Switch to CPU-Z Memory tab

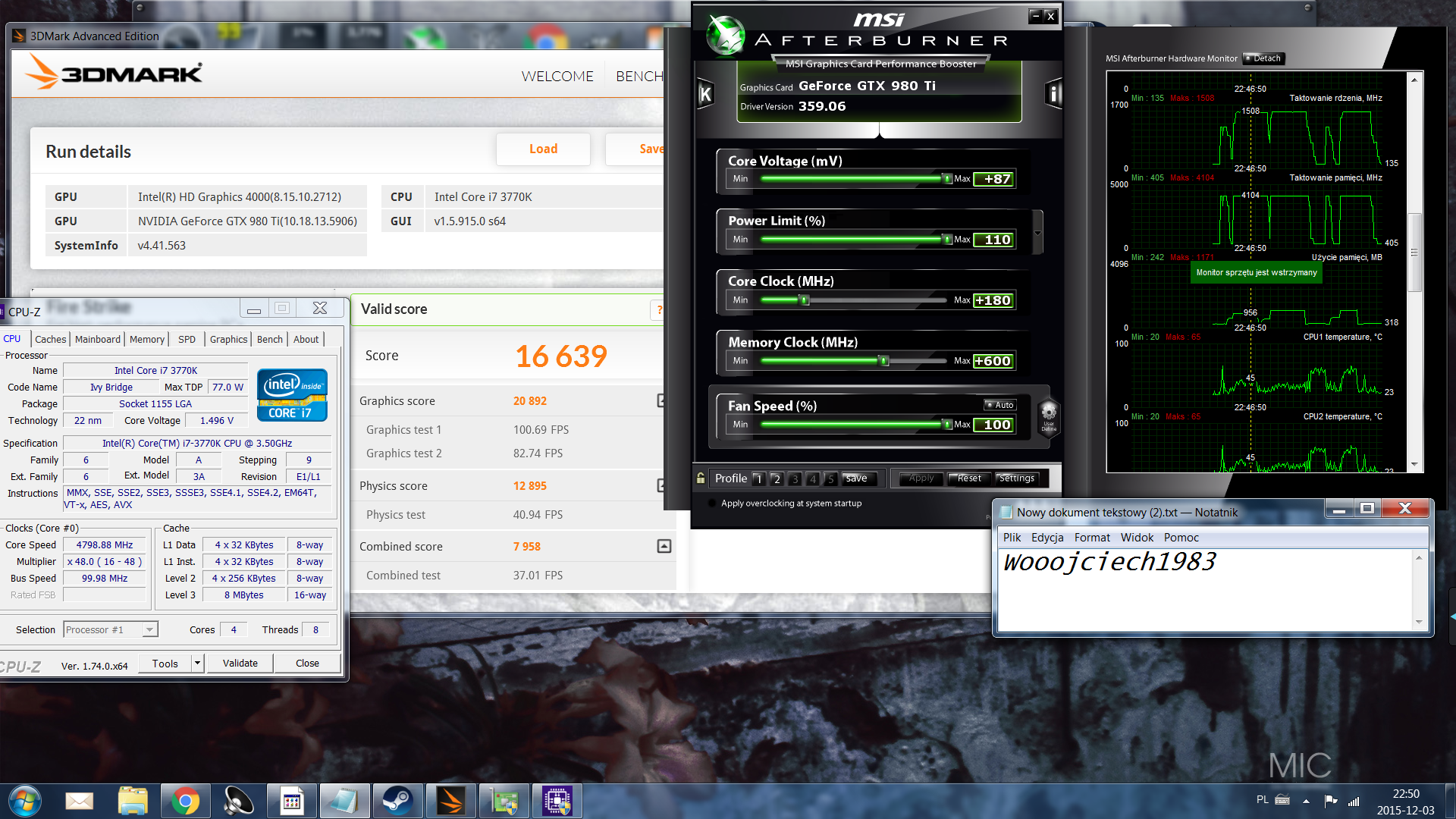click(x=147, y=339)
